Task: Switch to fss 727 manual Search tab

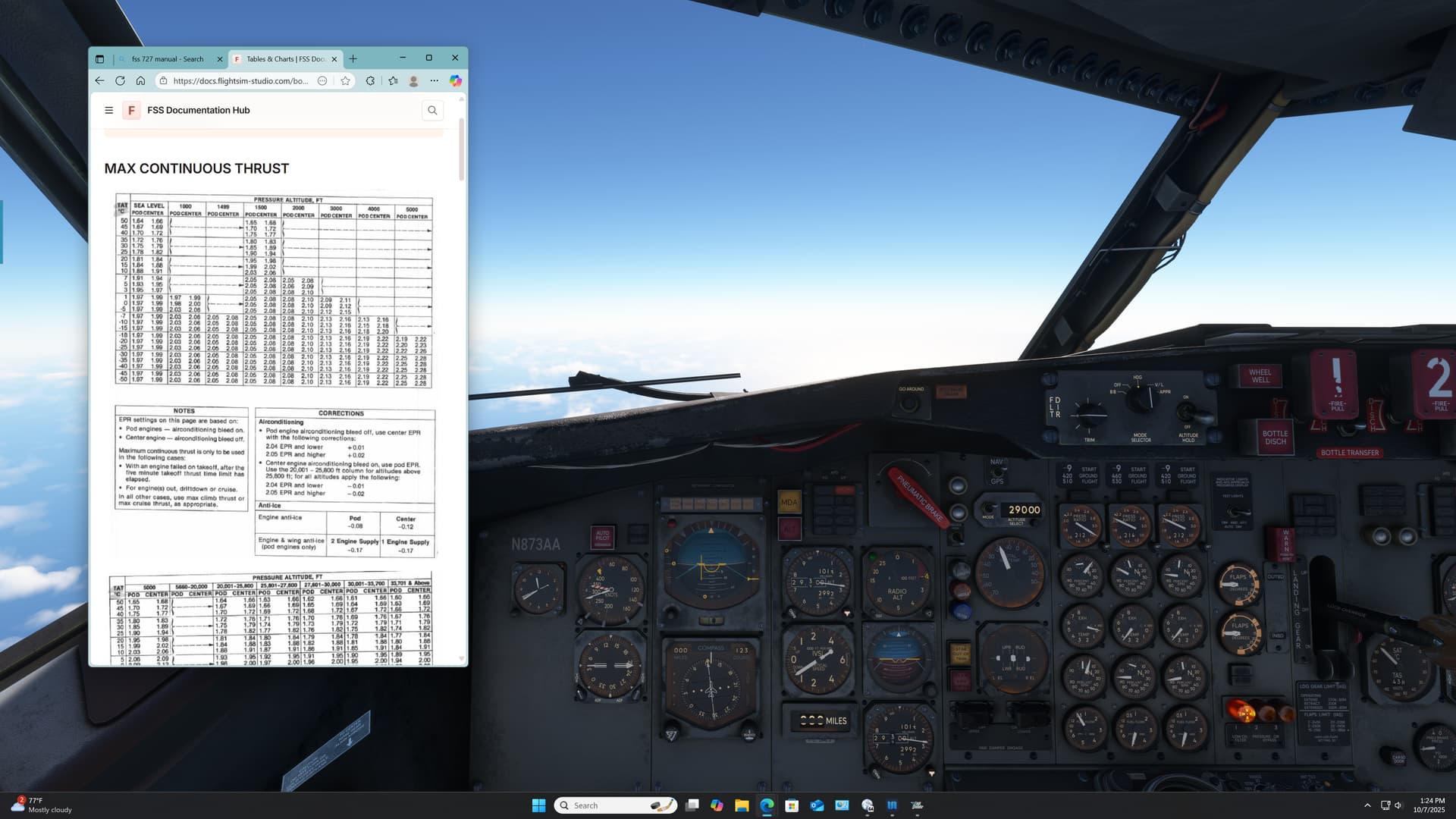Action: (x=168, y=58)
